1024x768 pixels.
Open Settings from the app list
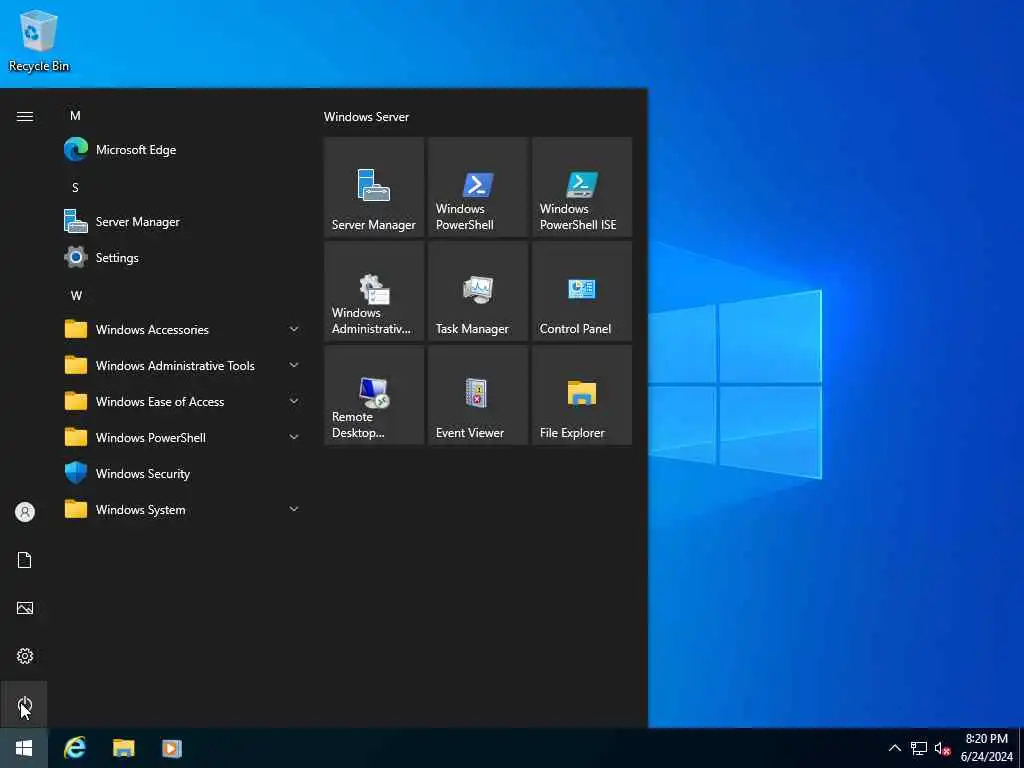pyautogui.click(x=183, y=257)
